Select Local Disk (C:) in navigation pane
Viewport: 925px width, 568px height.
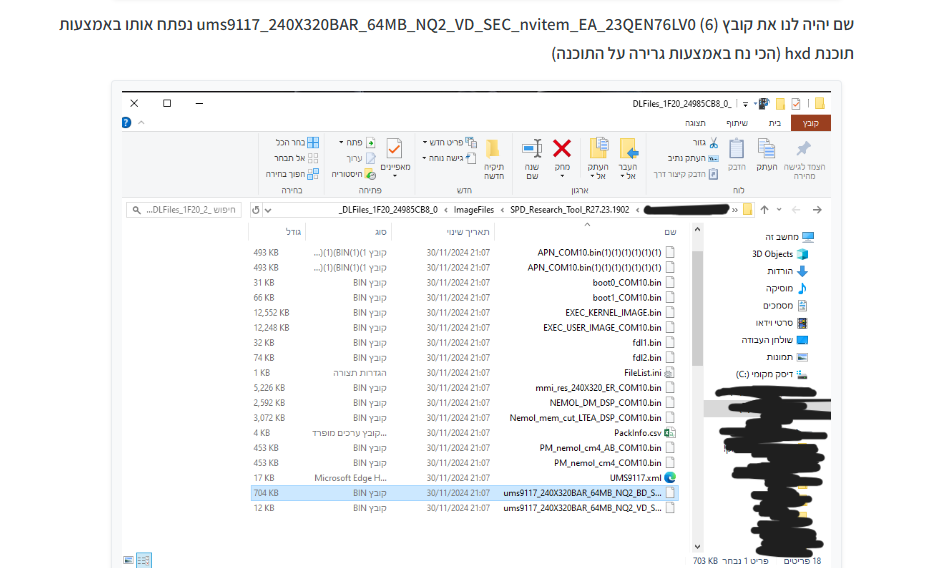pos(772,375)
